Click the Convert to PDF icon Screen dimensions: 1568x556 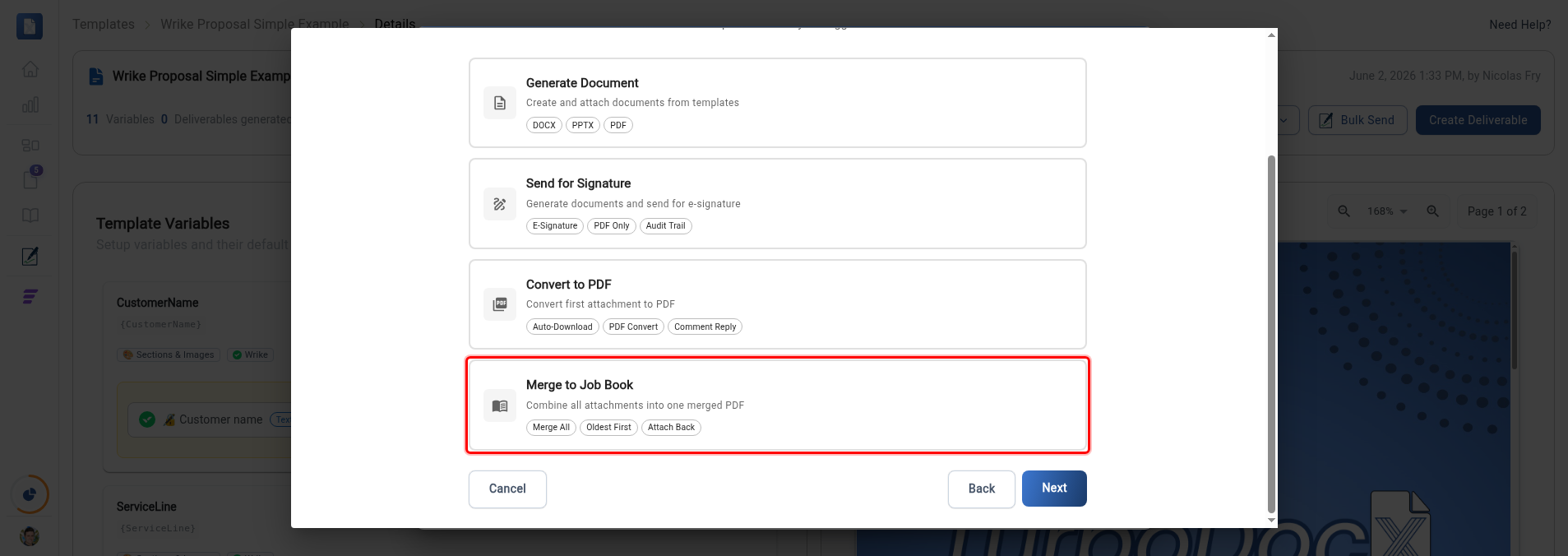coord(500,304)
